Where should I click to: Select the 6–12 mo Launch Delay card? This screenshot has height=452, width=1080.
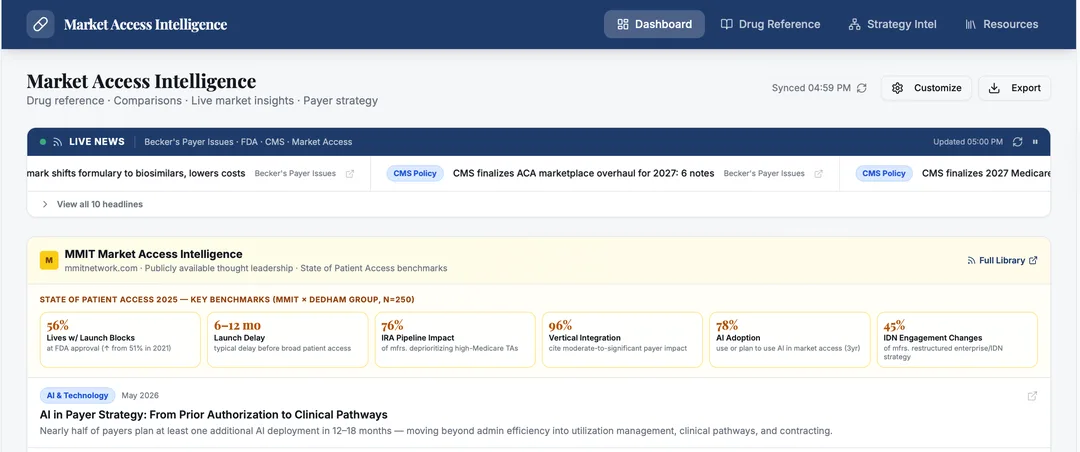click(287, 340)
